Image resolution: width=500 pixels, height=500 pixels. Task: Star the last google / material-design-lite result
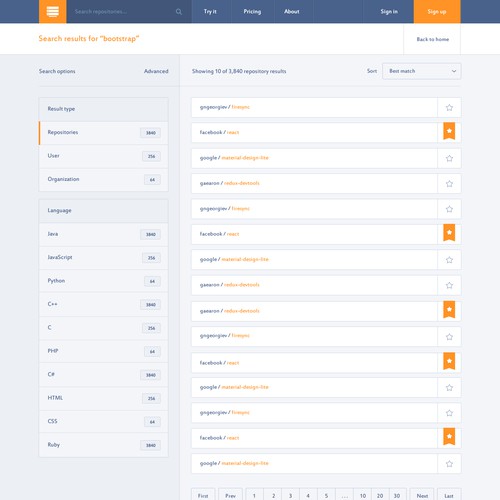coord(449,464)
